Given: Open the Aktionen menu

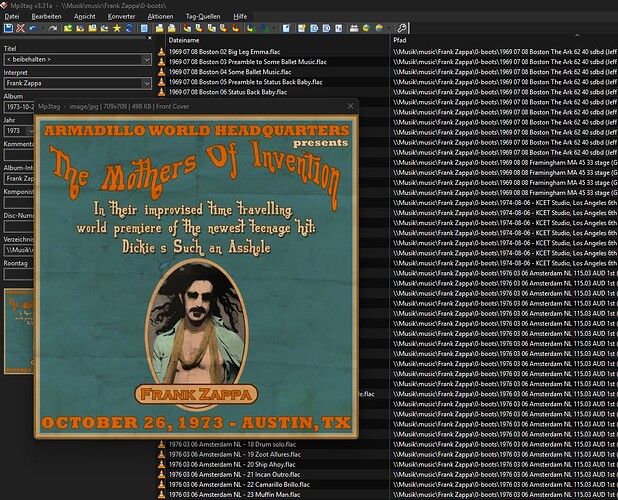Looking at the screenshot, I should [160, 16].
